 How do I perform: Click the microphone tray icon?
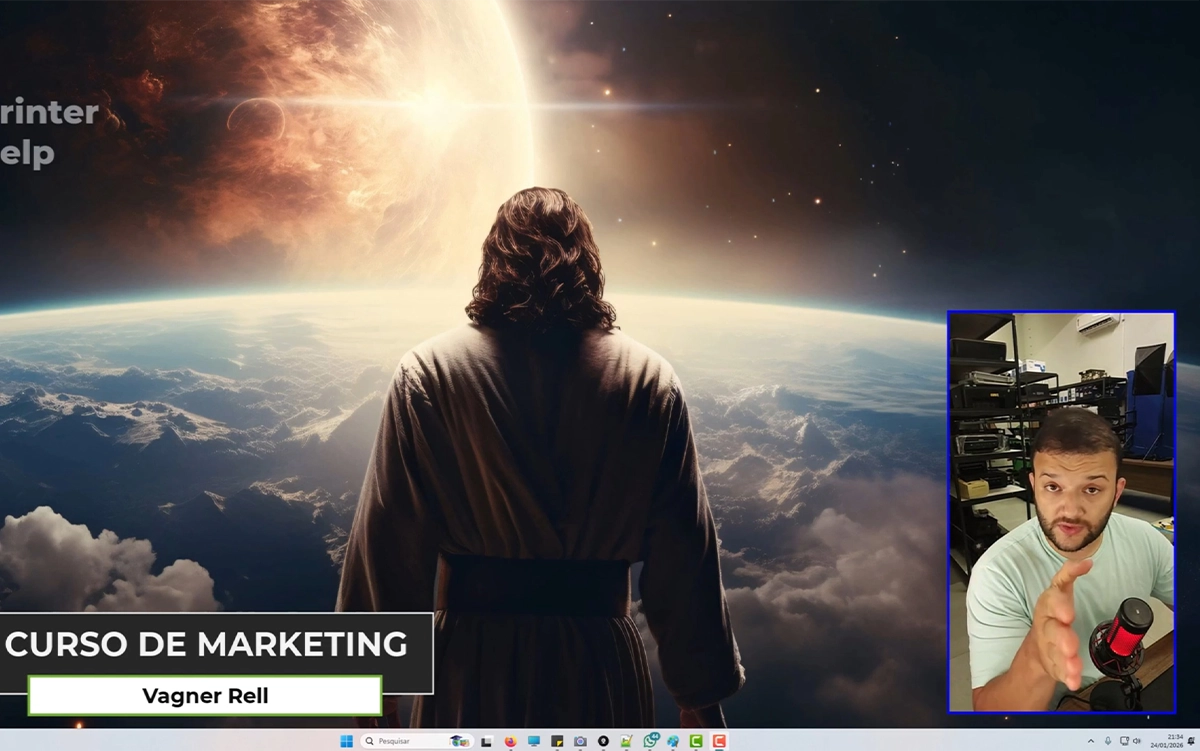[x=1108, y=741]
